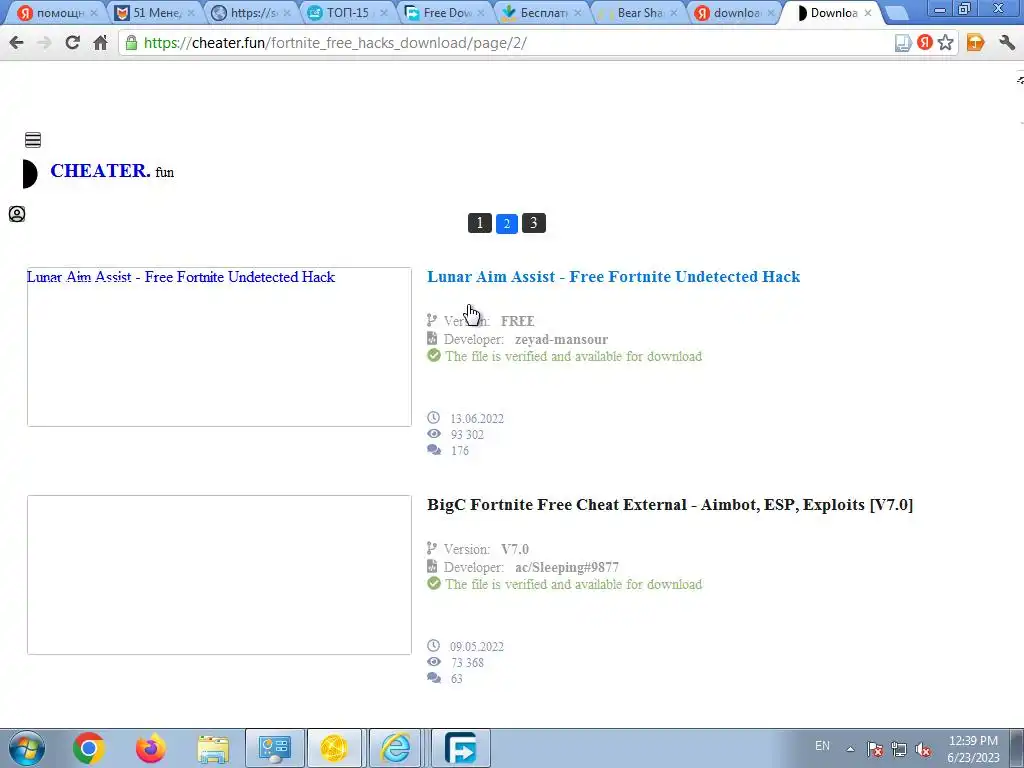Open the home page icon in the toolbar

click(100, 43)
